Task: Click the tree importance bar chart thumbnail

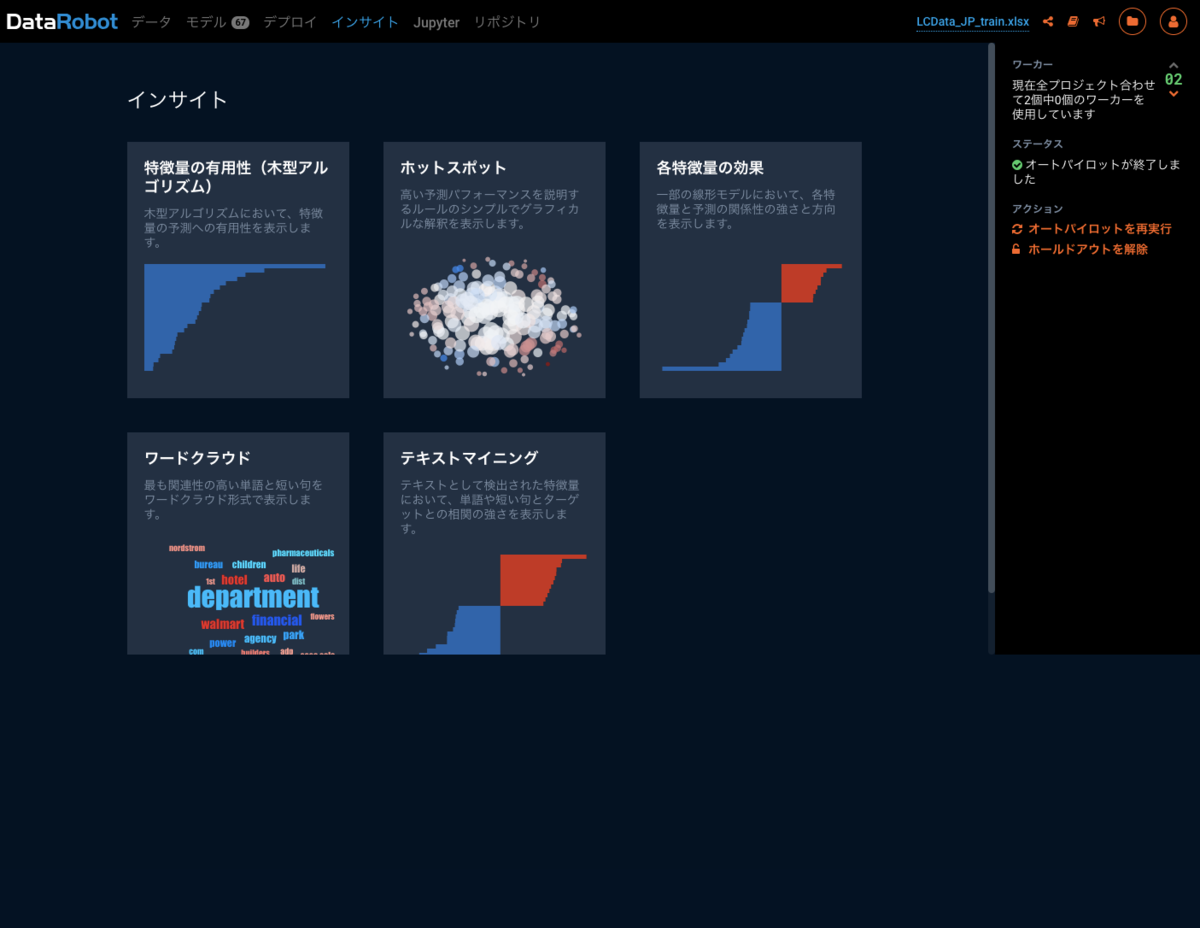Action: [x=235, y=317]
